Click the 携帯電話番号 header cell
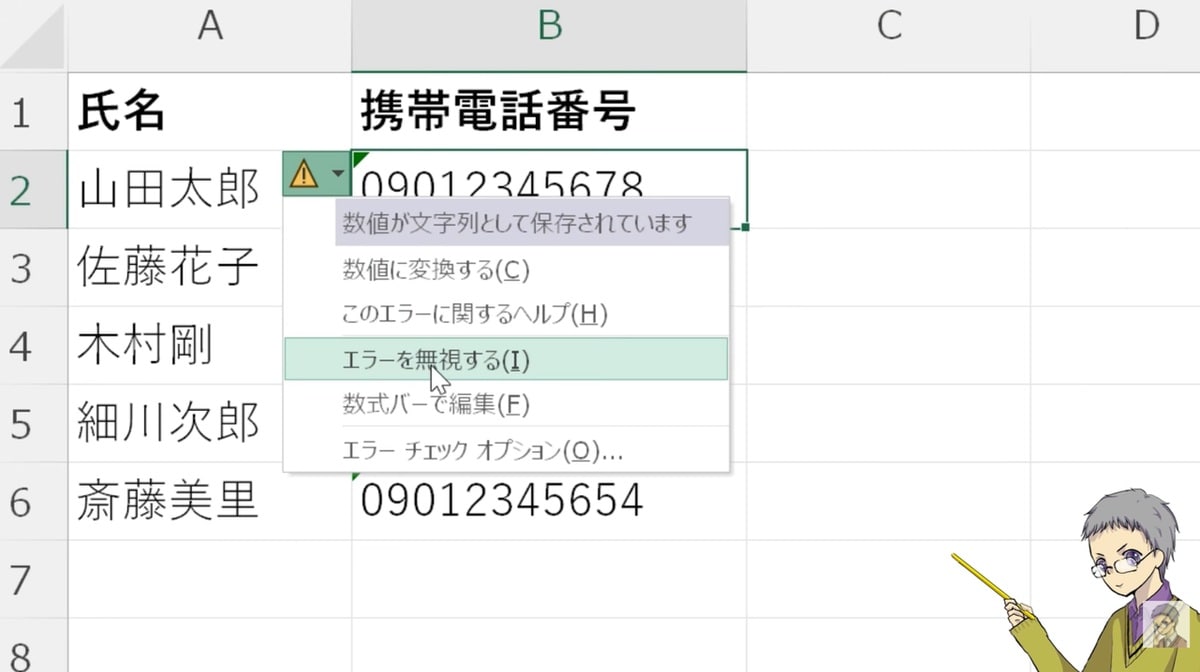This screenshot has width=1200, height=672. click(549, 111)
